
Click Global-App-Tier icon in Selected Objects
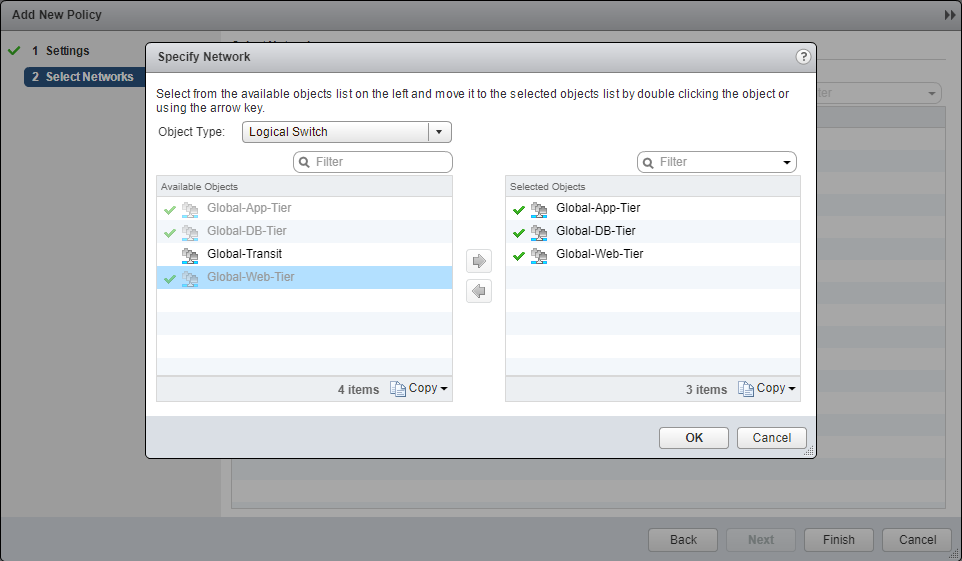pos(539,209)
